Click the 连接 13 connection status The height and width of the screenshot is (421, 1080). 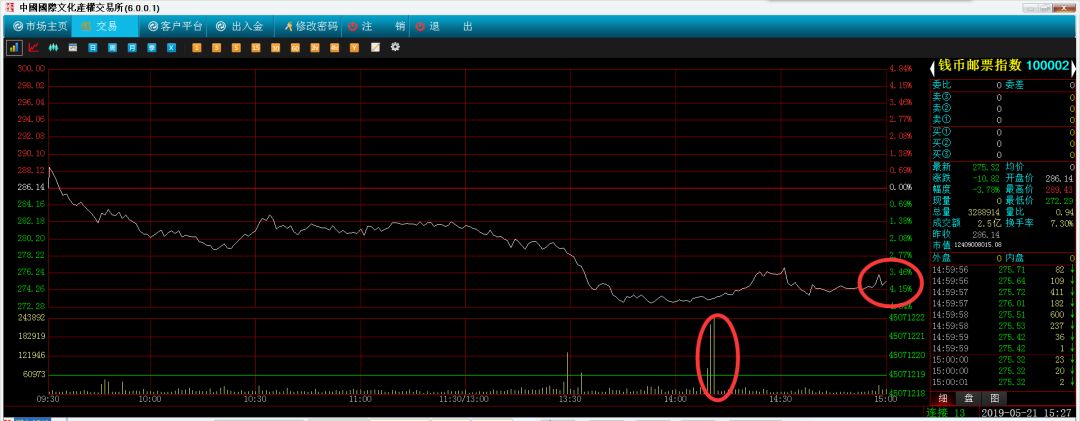946,413
